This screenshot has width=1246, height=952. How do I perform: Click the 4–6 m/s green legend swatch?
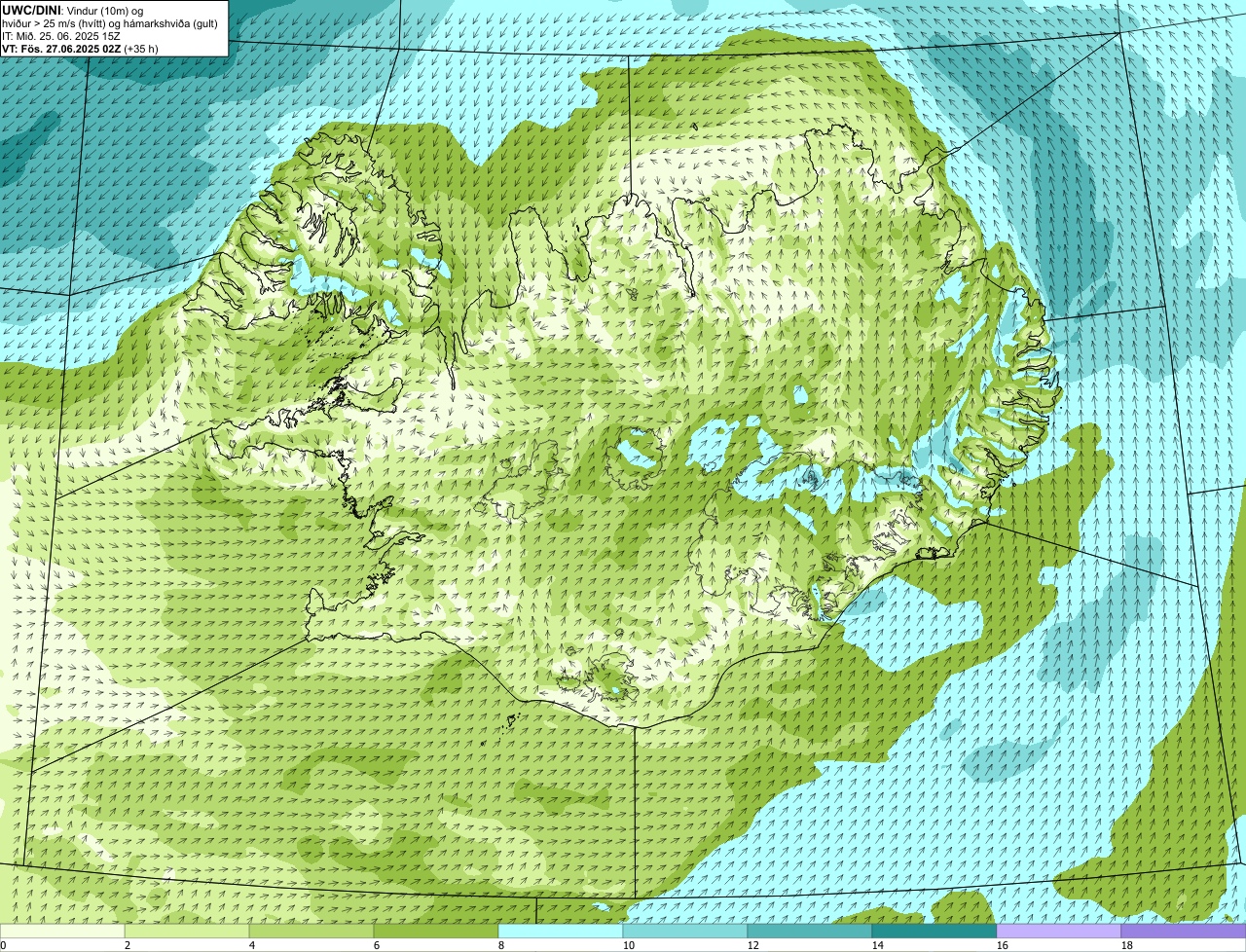click(311, 932)
